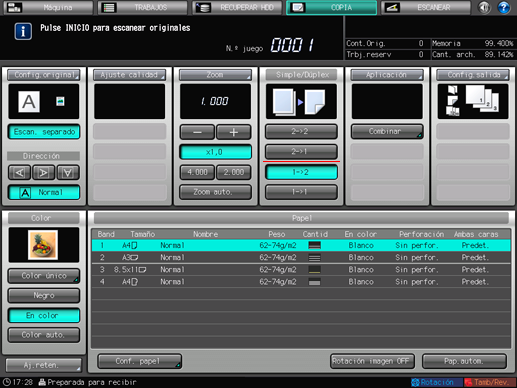
Task: Open Conf. papel settings
Action: tap(140, 361)
